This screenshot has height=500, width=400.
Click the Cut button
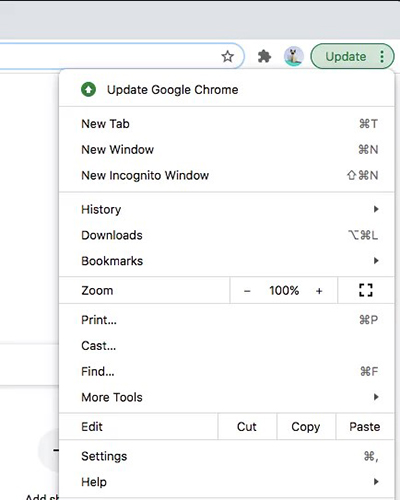247,427
